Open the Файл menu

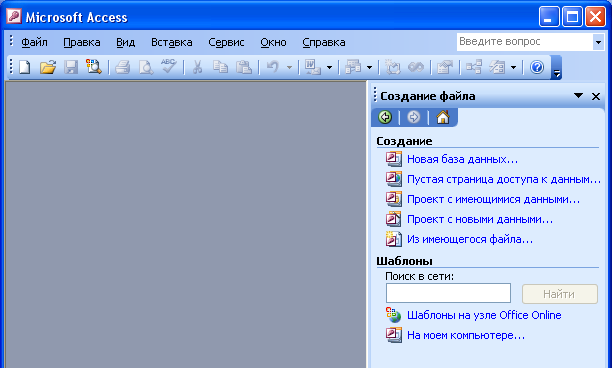[34, 42]
